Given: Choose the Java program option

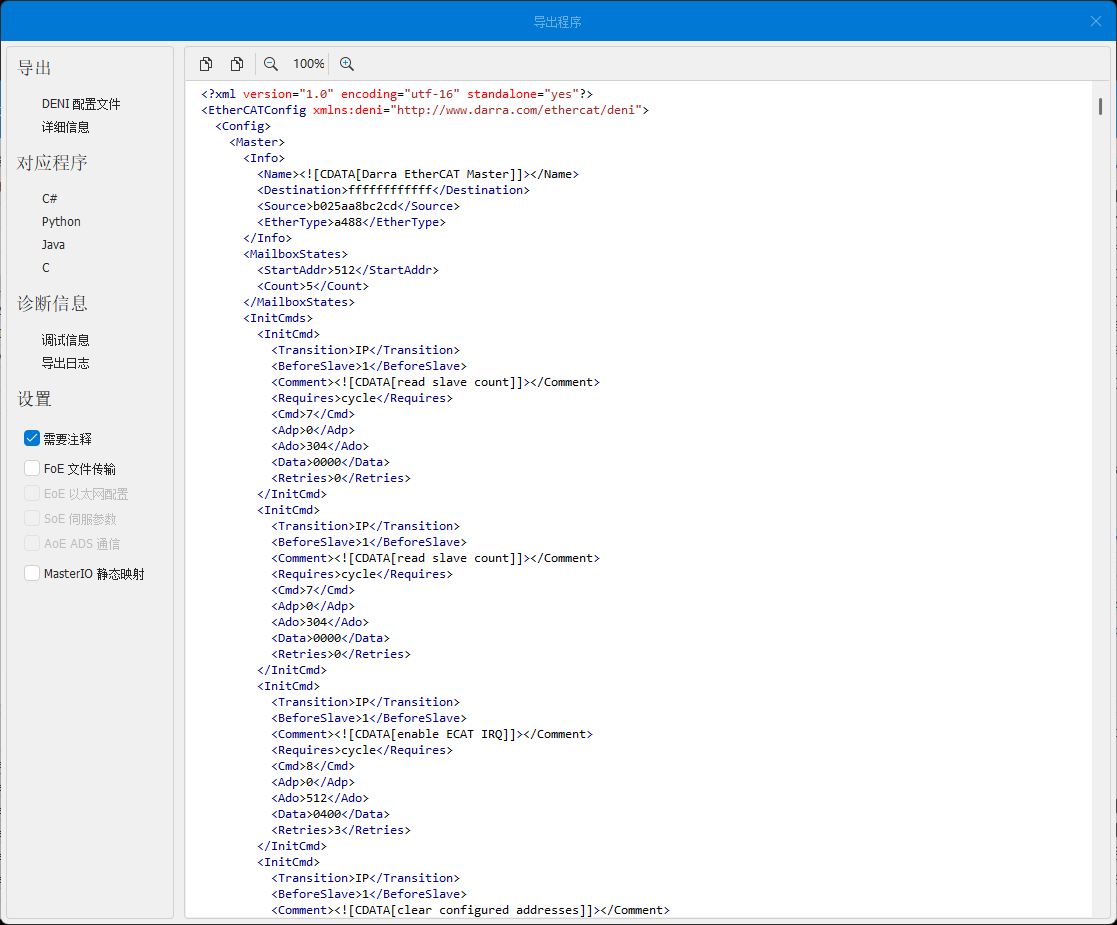Looking at the screenshot, I should (53, 245).
